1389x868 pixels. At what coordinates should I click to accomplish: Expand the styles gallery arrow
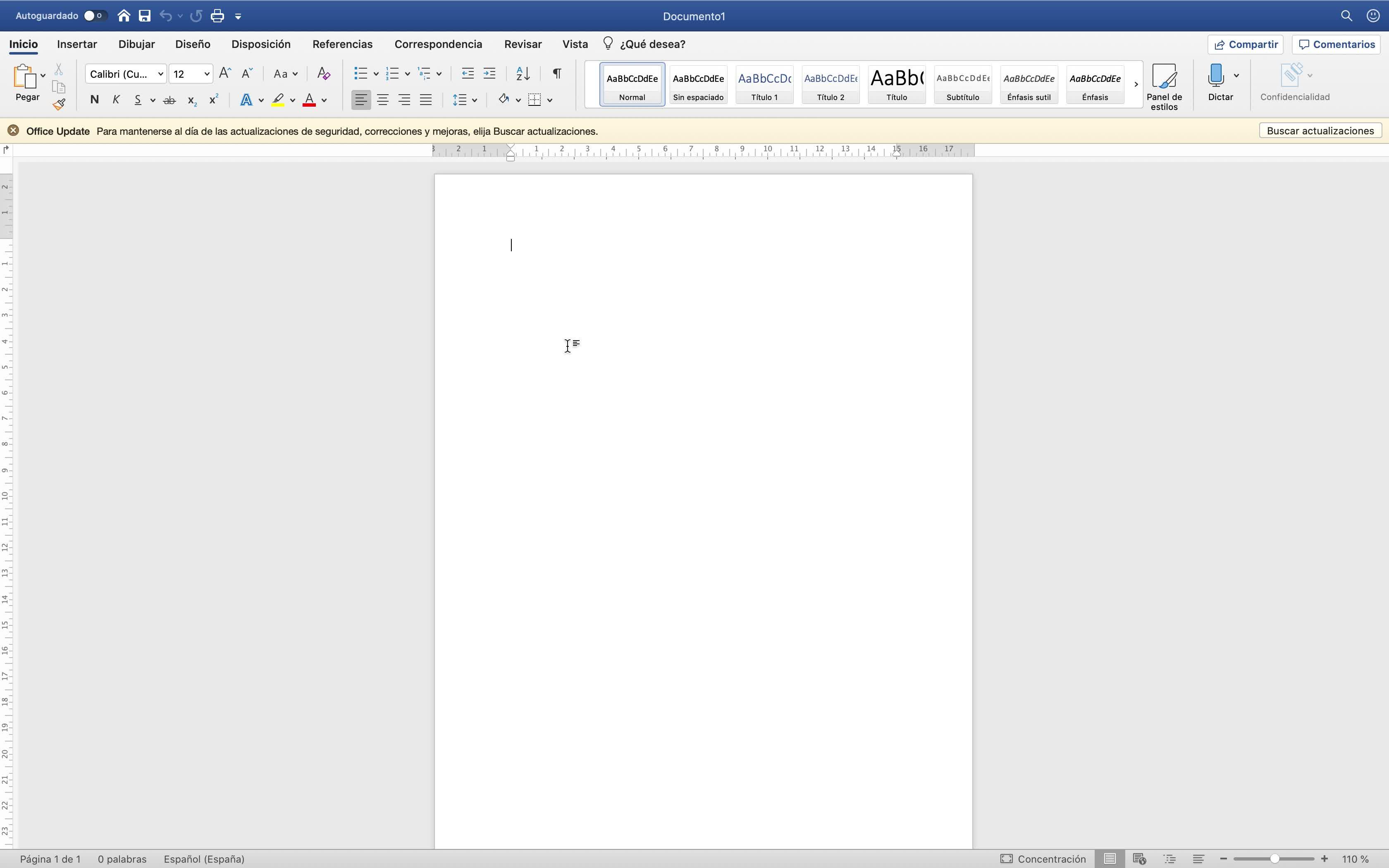click(x=1135, y=84)
